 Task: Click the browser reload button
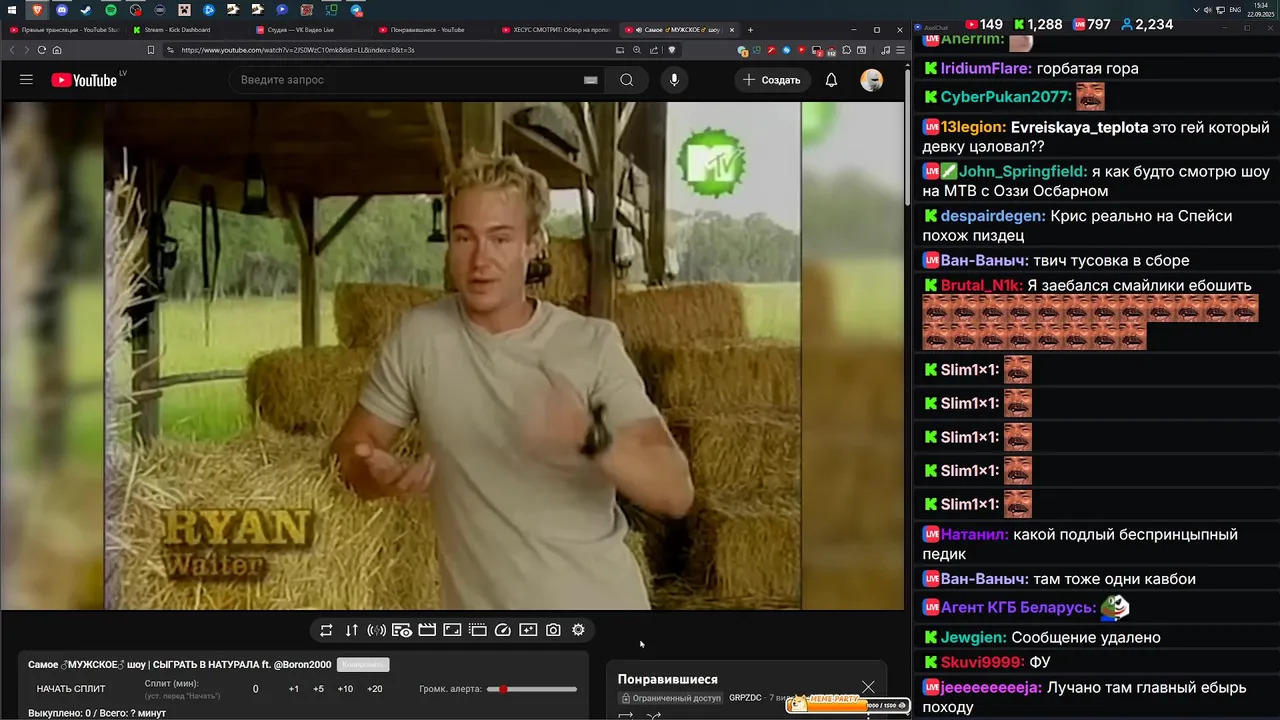[42, 50]
